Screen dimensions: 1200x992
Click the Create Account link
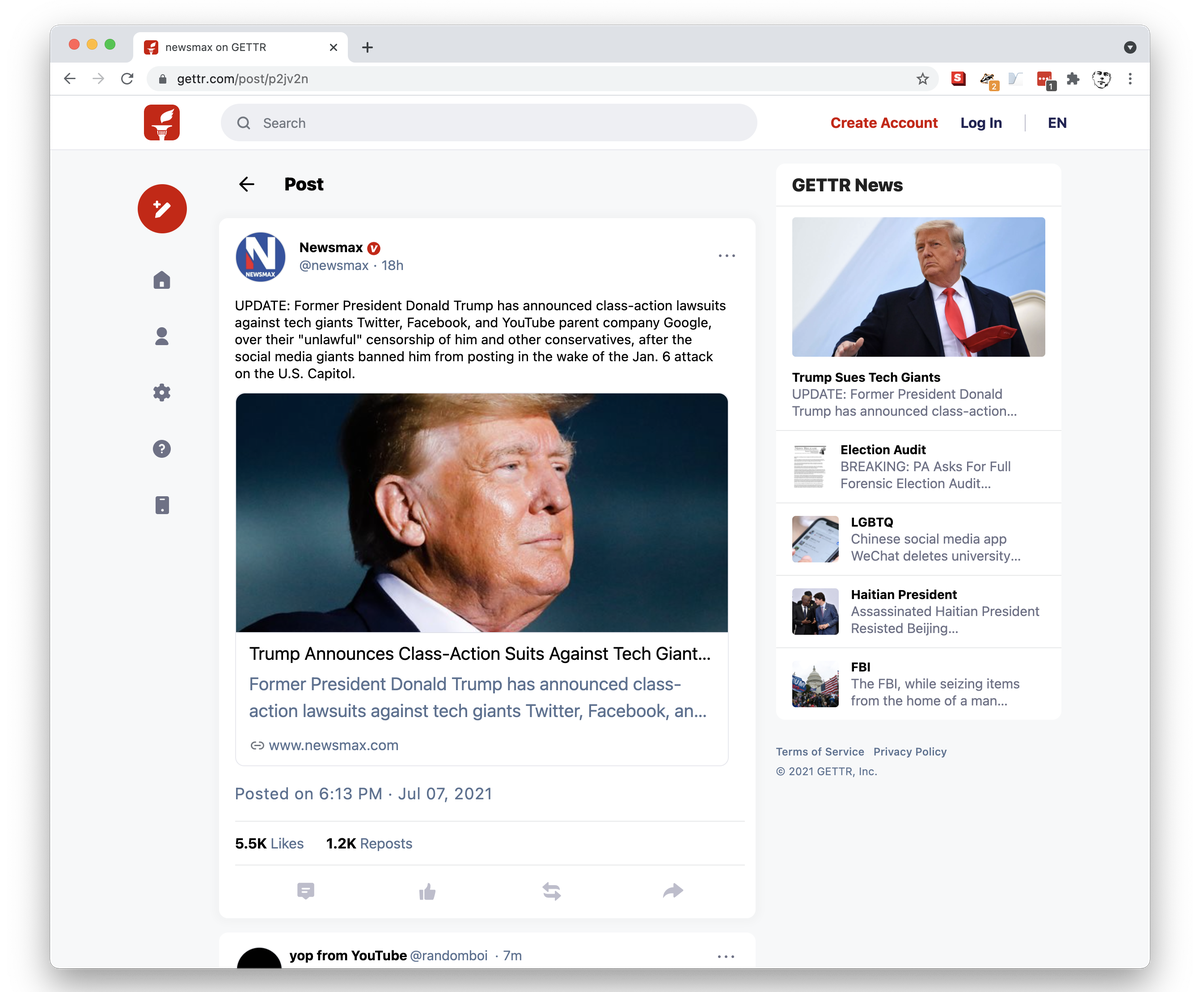click(884, 123)
